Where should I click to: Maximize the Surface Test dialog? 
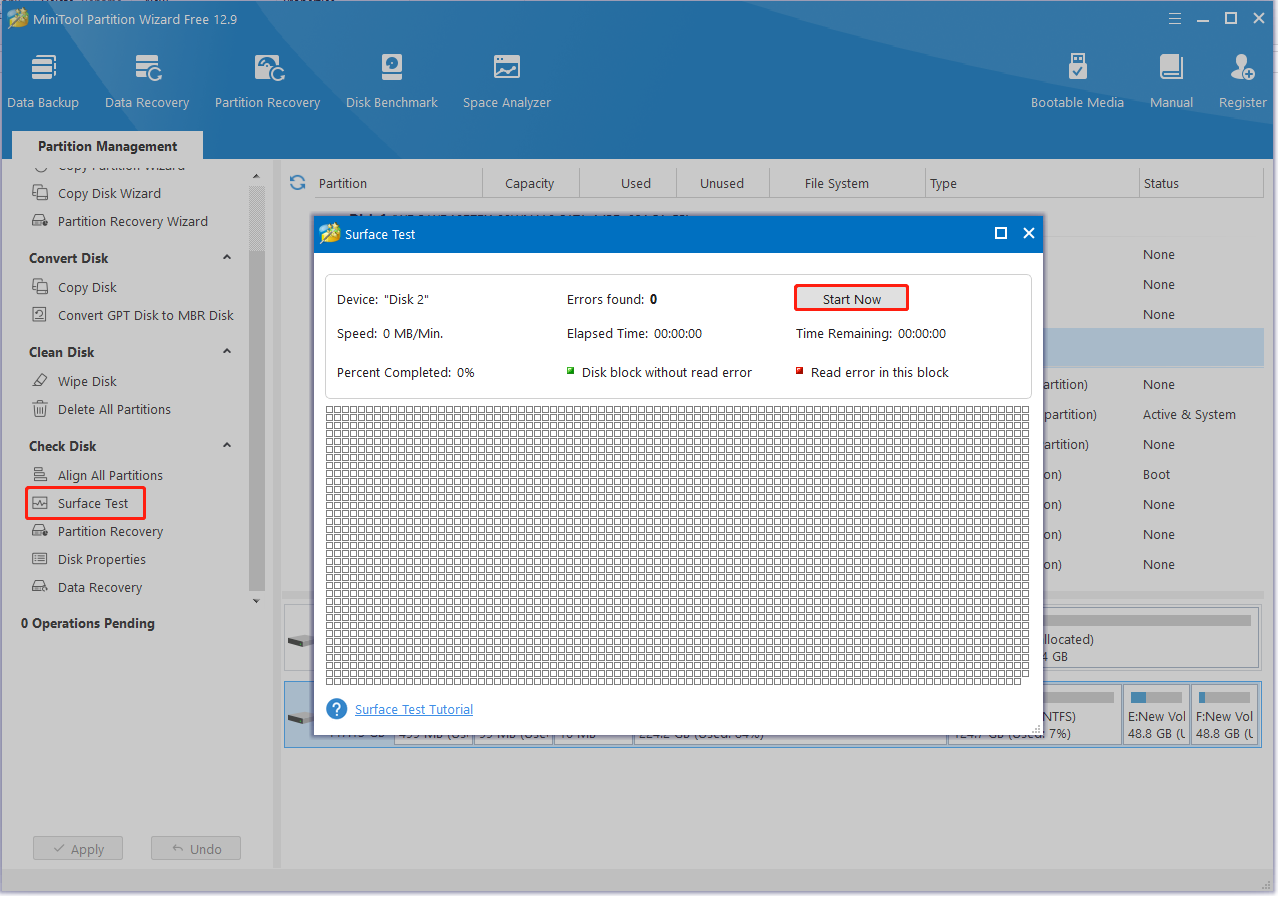[1000, 233]
